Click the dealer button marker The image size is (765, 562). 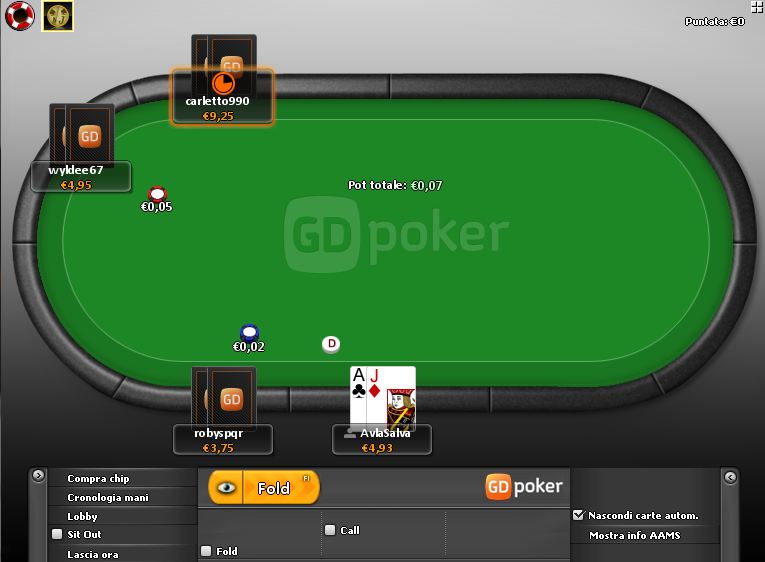click(331, 344)
